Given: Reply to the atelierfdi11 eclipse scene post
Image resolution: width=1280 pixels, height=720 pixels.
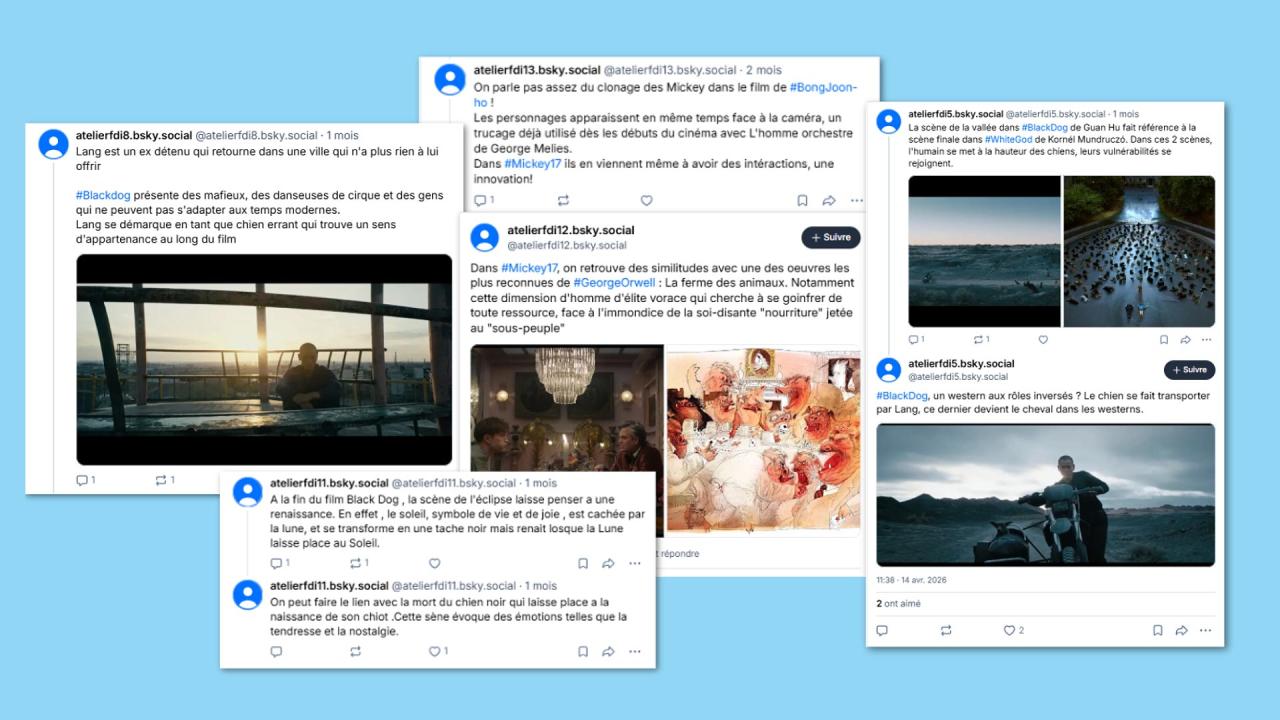Looking at the screenshot, I should click(276, 563).
